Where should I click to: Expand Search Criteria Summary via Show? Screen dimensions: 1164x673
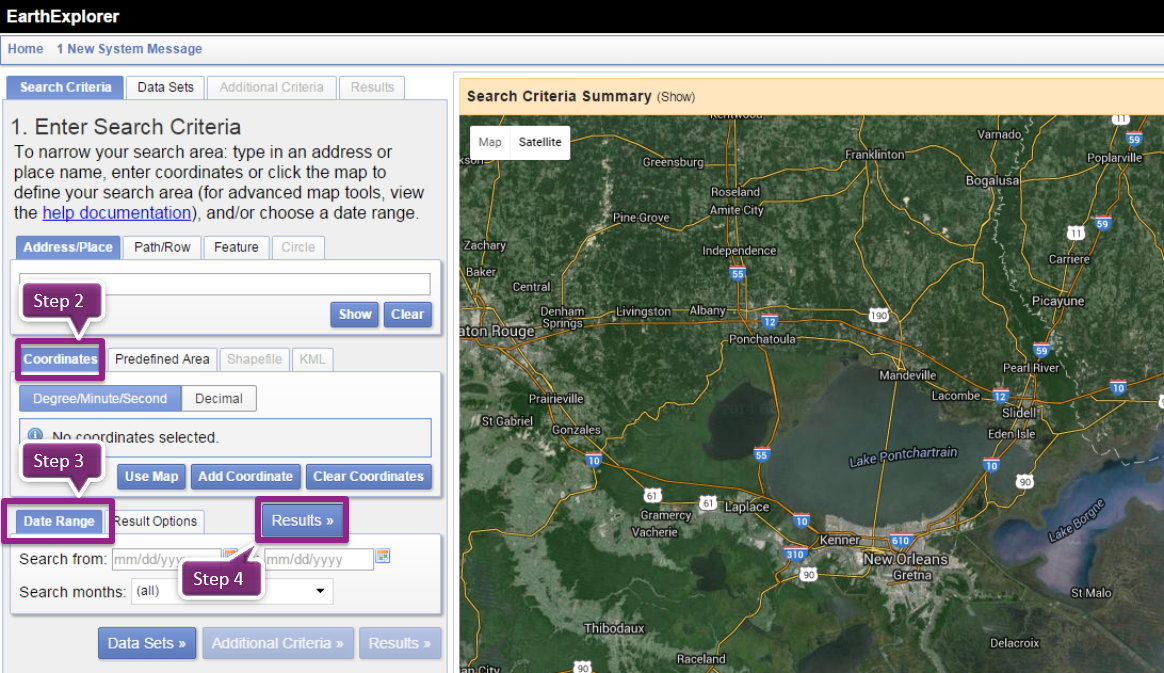[x=676, y=97]
